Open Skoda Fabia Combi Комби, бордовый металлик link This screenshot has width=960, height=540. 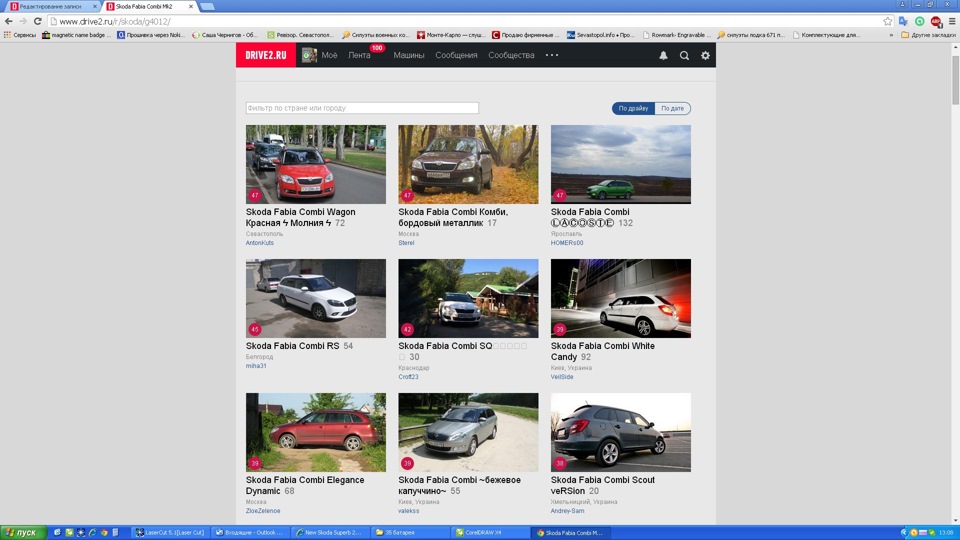(x=453, y=217)
